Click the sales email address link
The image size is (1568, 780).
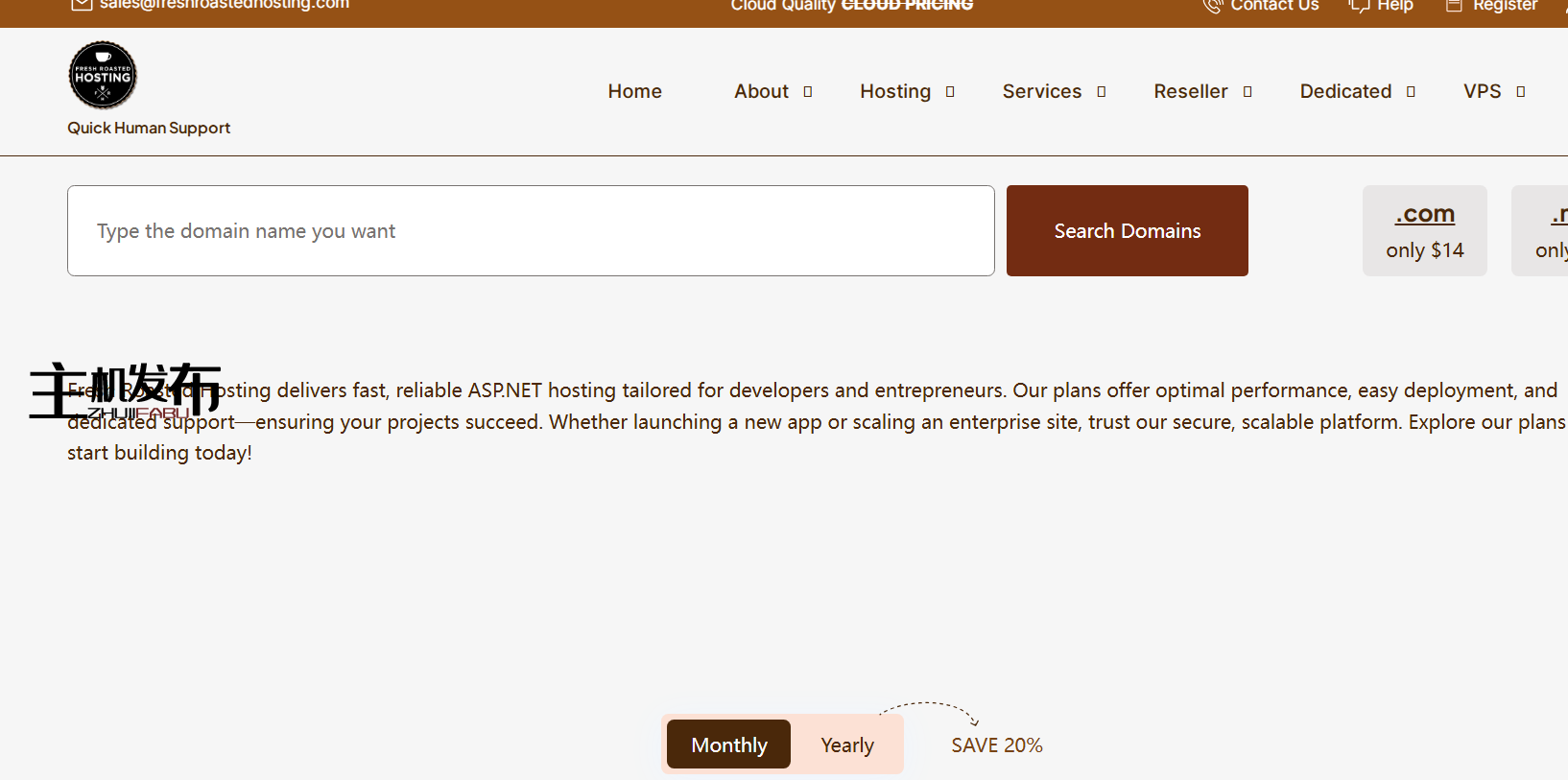click(225, 5)
